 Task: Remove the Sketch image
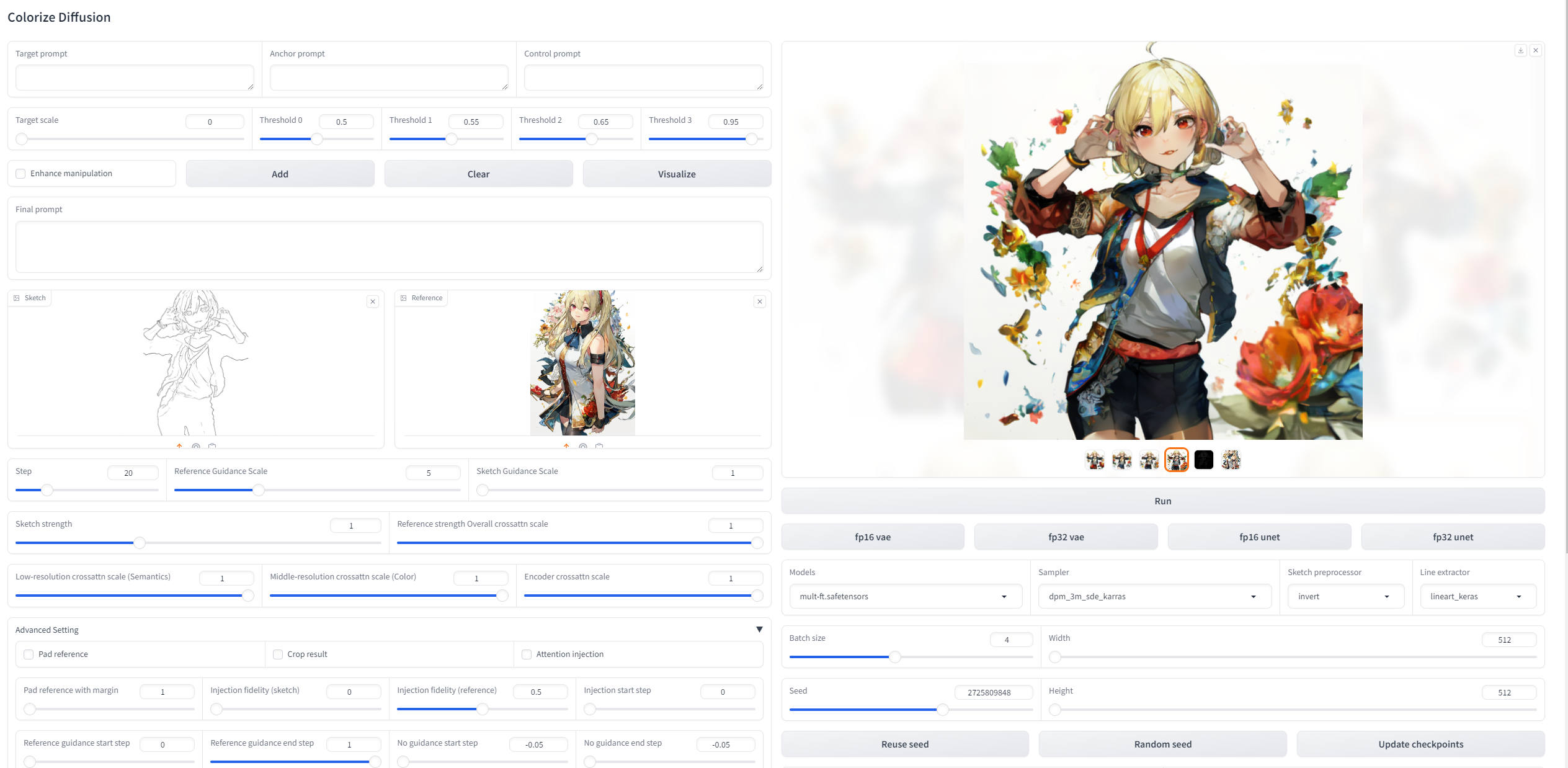pyautogui.click(x=373, y=301)
